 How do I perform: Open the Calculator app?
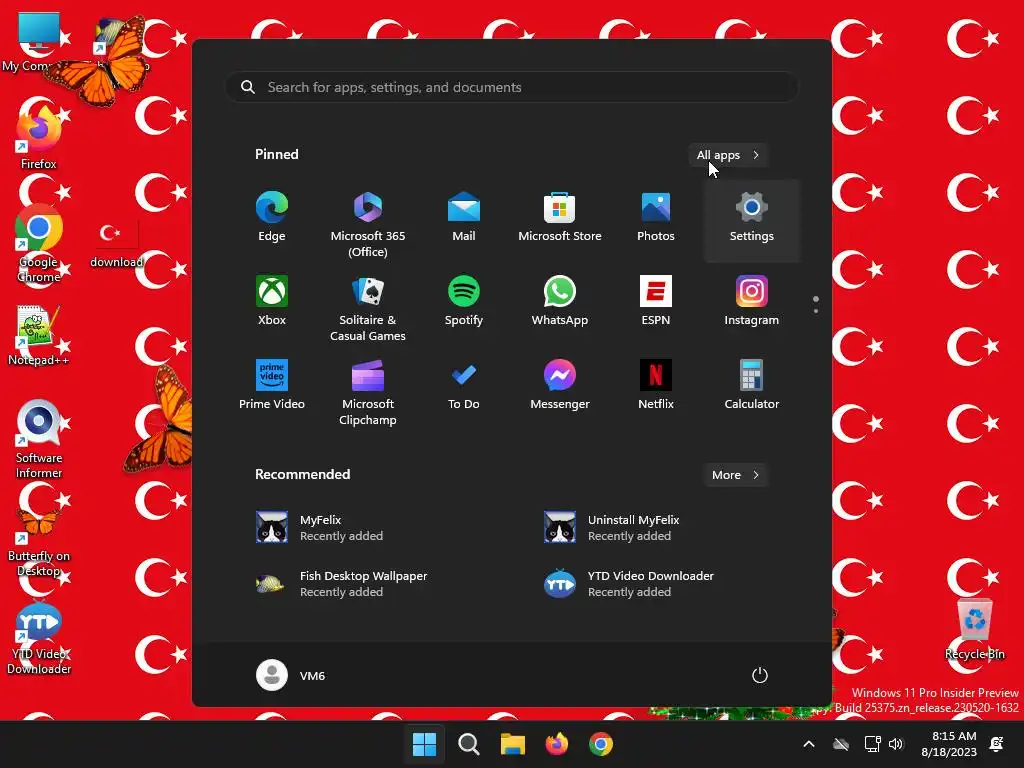[752, 387]
